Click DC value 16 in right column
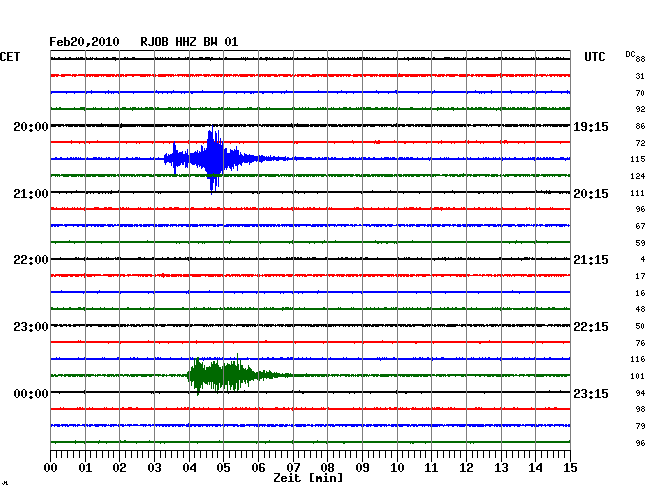This screenshot has width=650, height=494. (x=640, y=293)
